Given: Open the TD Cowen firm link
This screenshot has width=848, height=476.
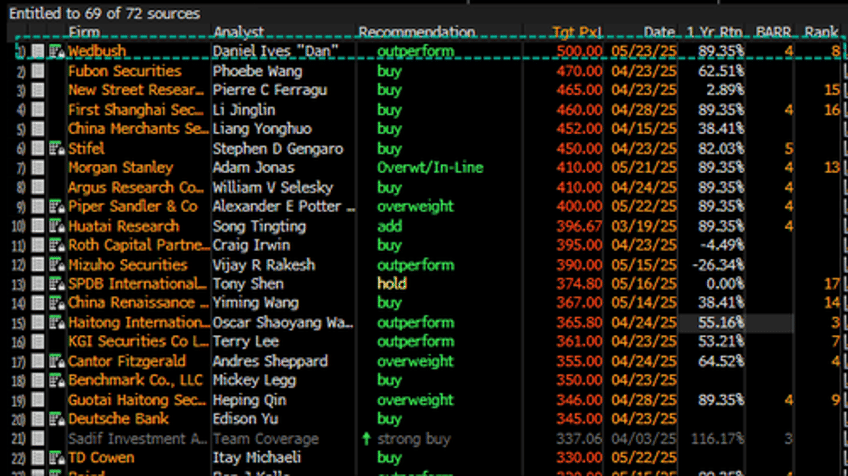Looking at the screenshot, I should click(x=101, y=458).
